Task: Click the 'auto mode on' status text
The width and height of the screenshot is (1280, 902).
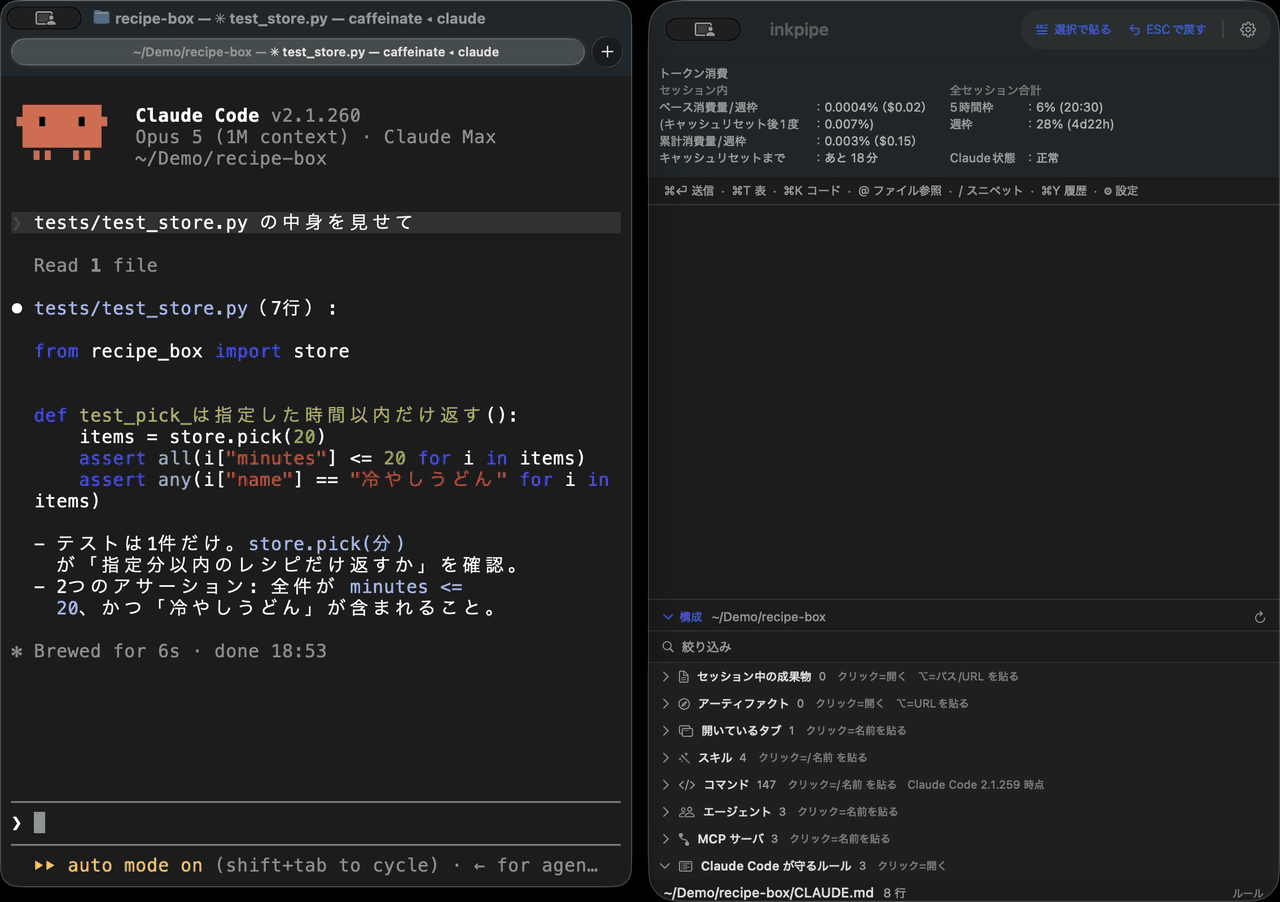Action: click(x=135, y=866)
